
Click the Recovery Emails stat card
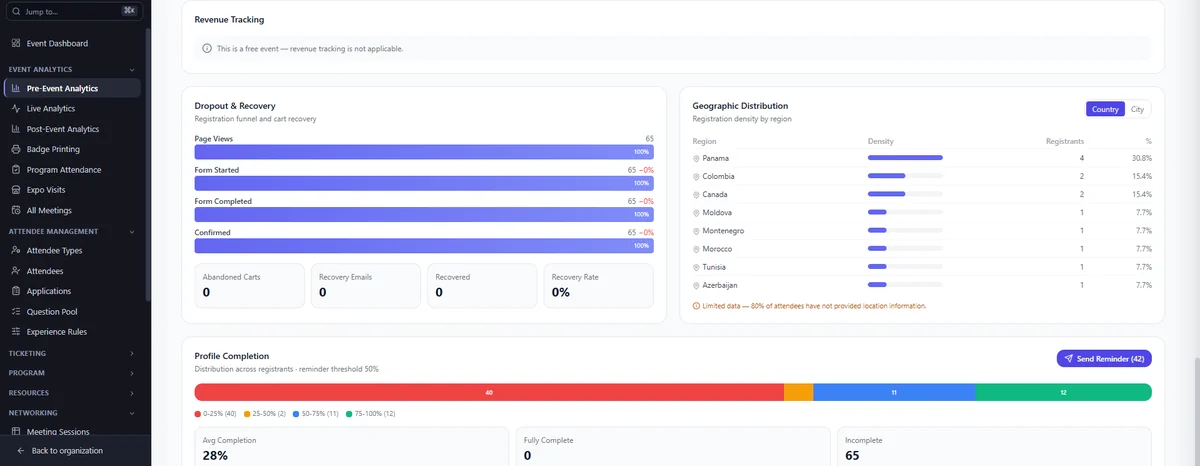pyautogui.click(x=366, y=286)
